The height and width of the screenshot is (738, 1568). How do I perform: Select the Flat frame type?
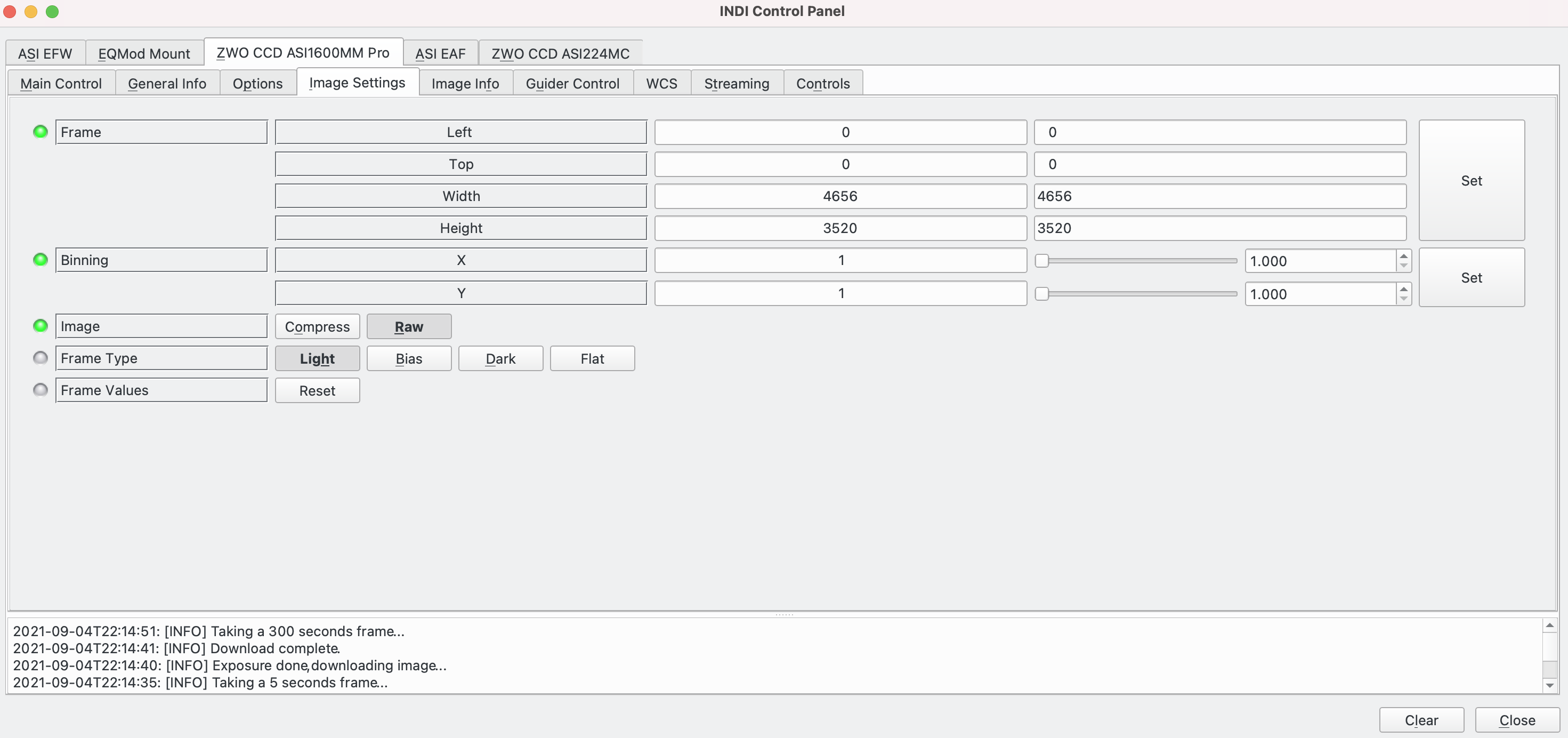point(592,357)
